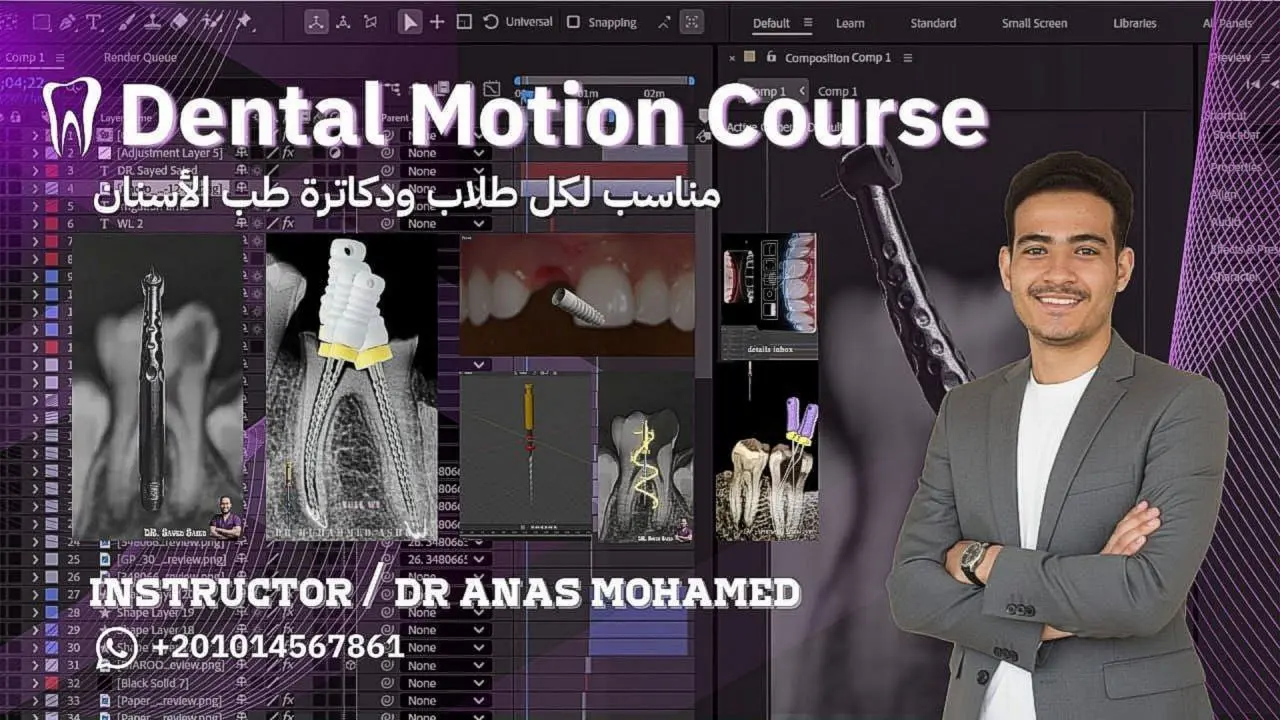The image size is (1280, 720).
Task: Click label color of Black Solid 7
Action: click(51, 682)
